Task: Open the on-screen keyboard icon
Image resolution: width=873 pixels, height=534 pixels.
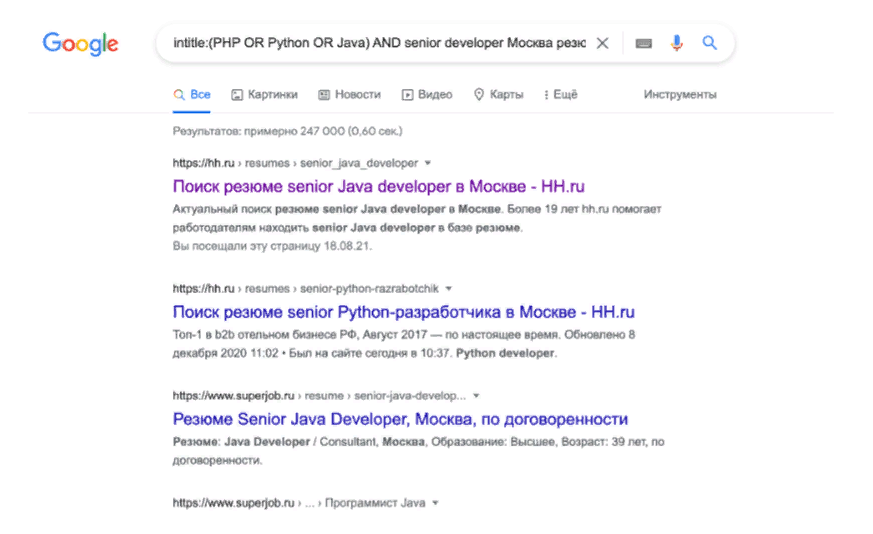Action: click(x=643, y=44)
